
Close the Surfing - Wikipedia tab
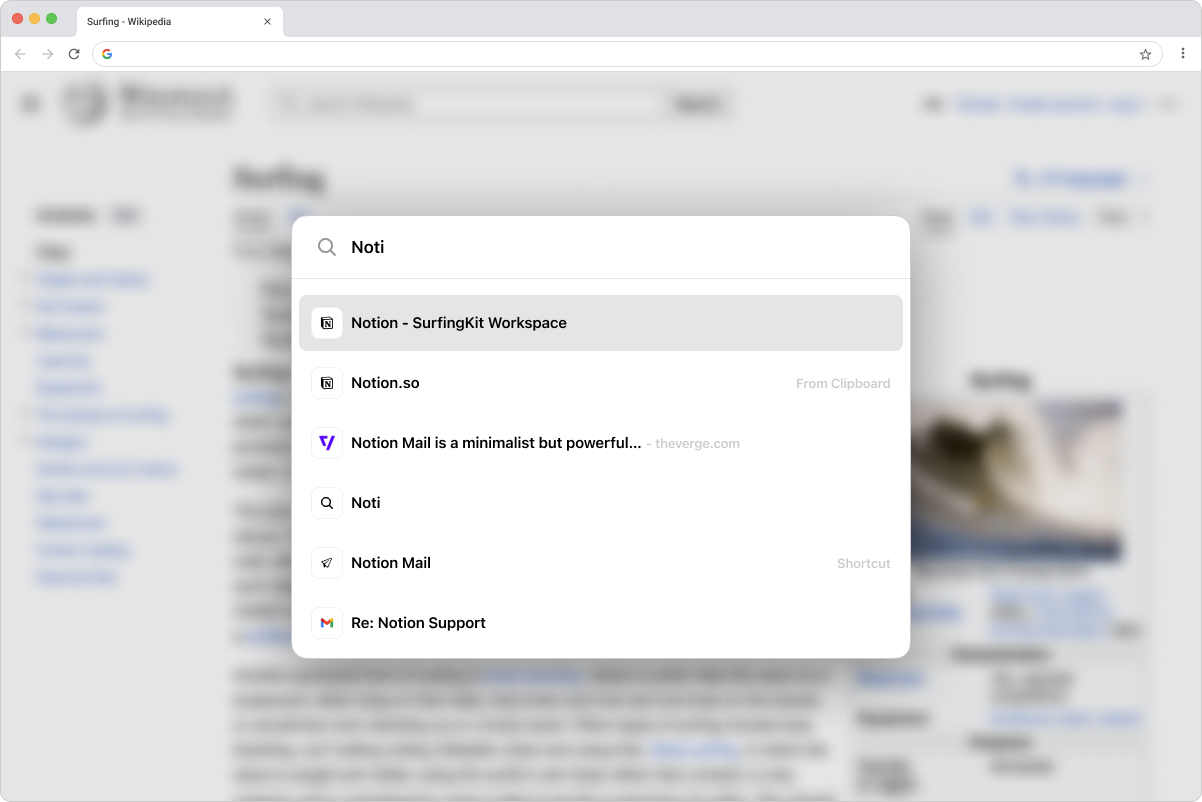tap(267, 21)
